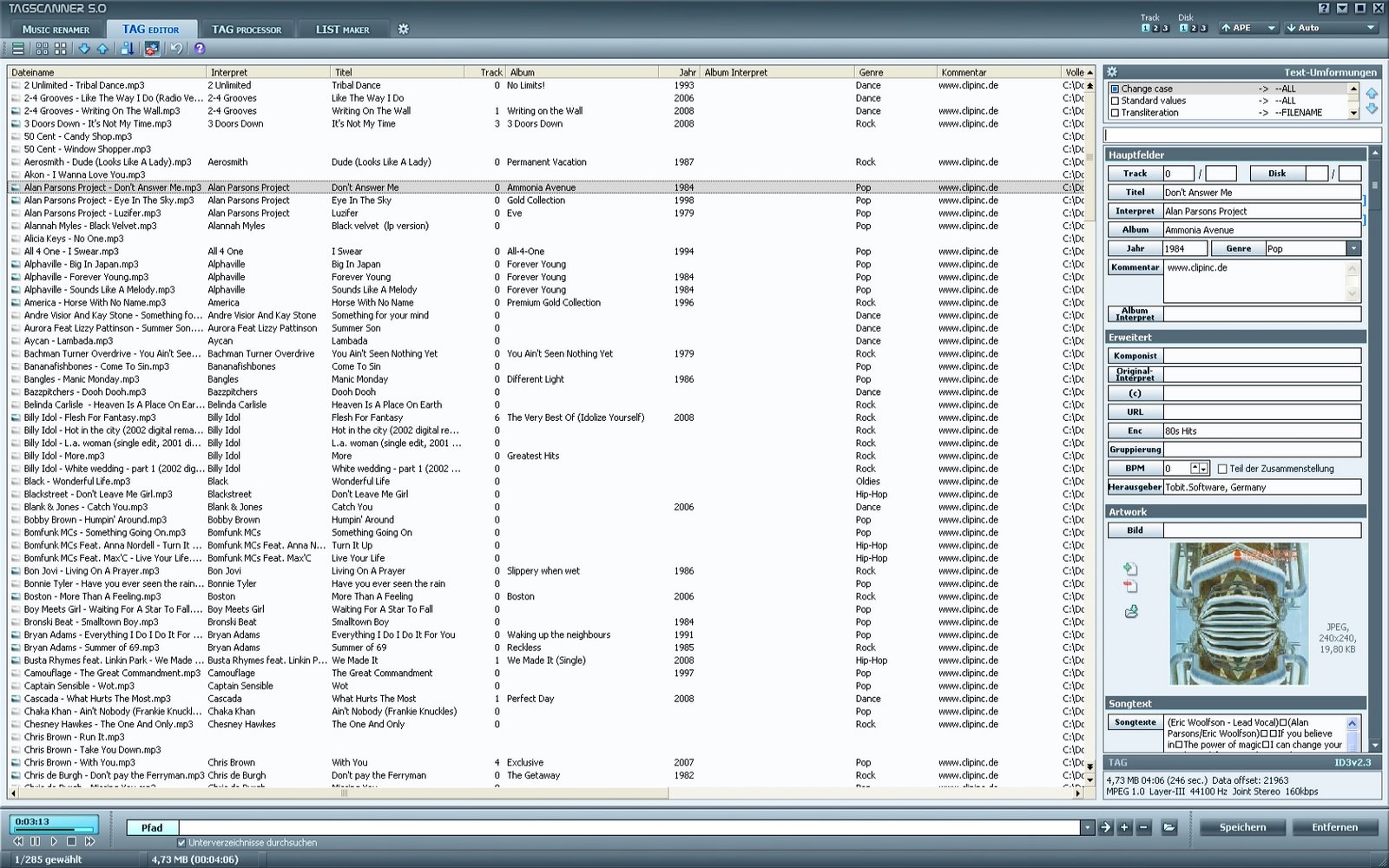1389x868 pixels.
Task: Open the Tag Processor tab
Action: (x=246, y=29)
